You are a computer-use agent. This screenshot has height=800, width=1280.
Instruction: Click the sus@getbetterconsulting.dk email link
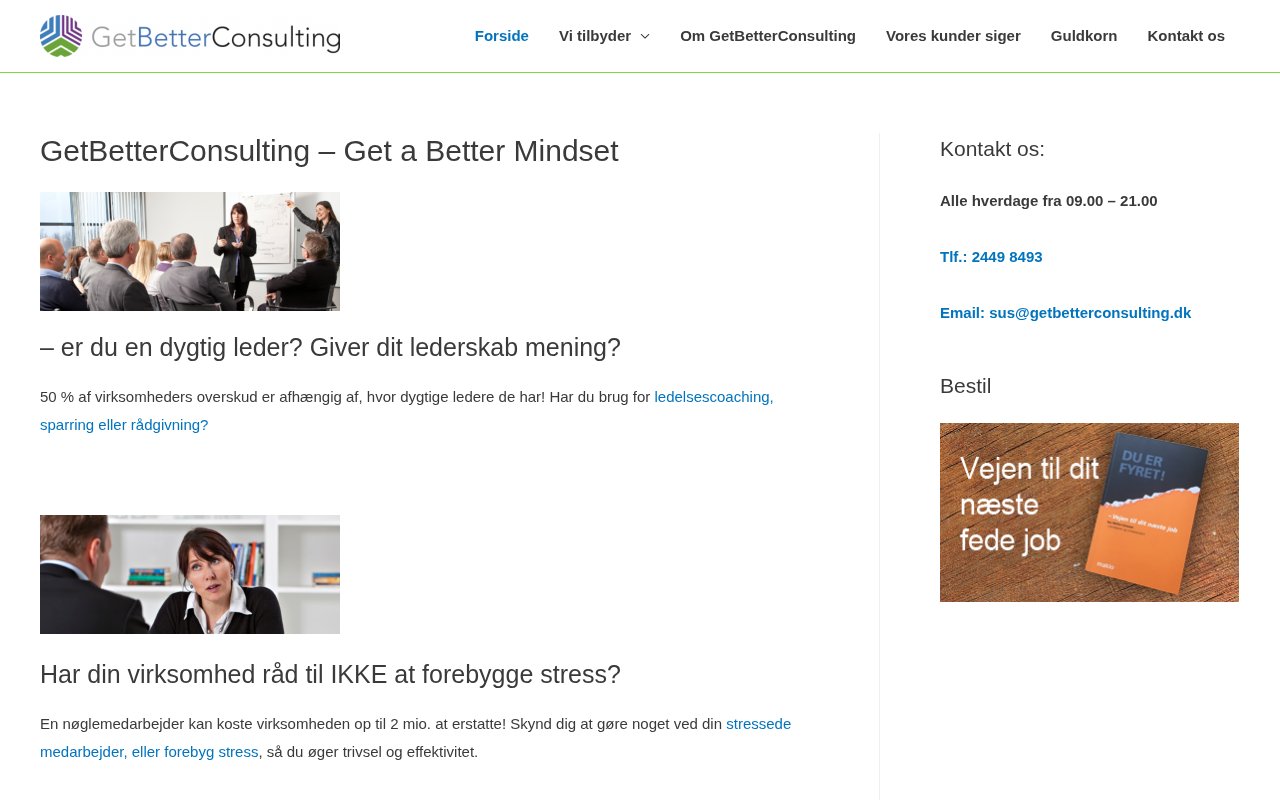coord(1089,313)
